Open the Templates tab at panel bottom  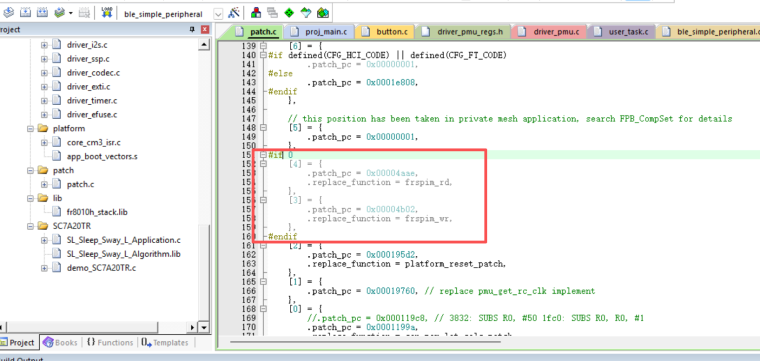pyautogui.click(x=165, y=343)
